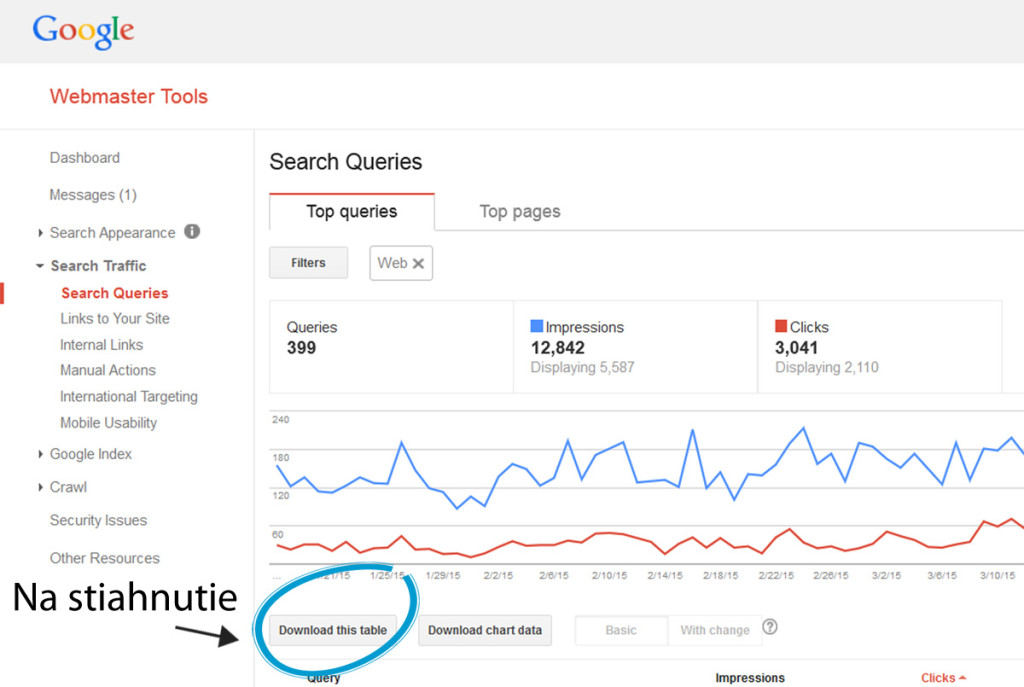Click the 2/10/15 date label

point(609,575)
